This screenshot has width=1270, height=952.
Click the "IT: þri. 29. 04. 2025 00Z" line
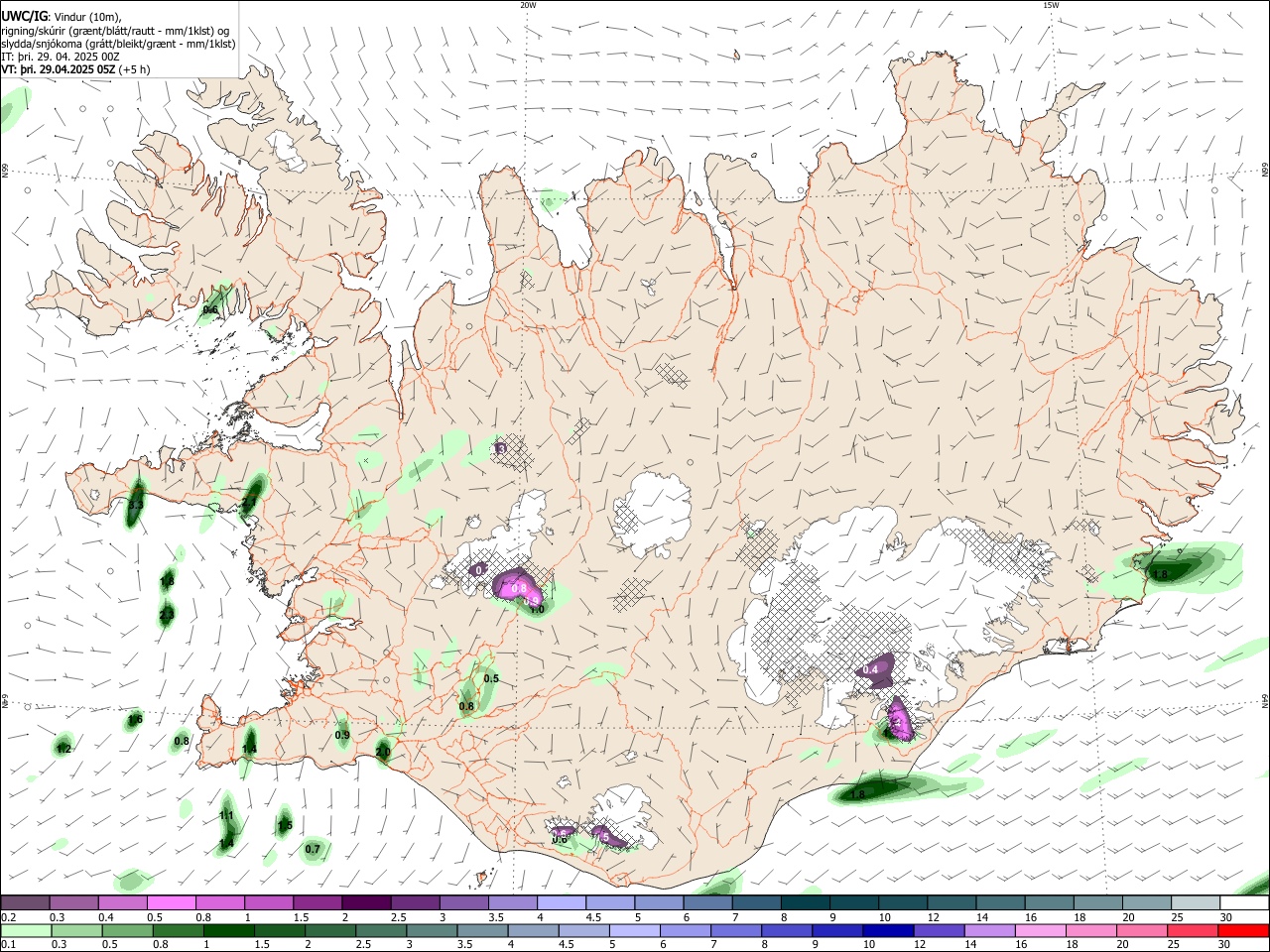pos(61,57)
